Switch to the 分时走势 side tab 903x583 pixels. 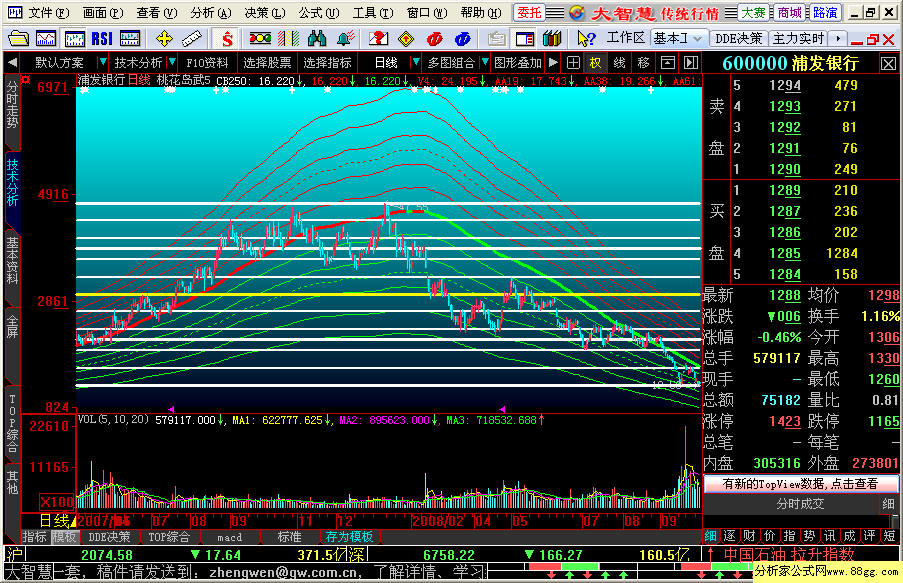[12, 105]
